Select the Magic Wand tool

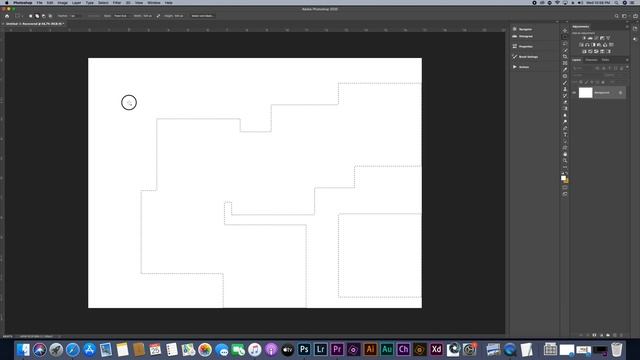click(x=565, y=50)
